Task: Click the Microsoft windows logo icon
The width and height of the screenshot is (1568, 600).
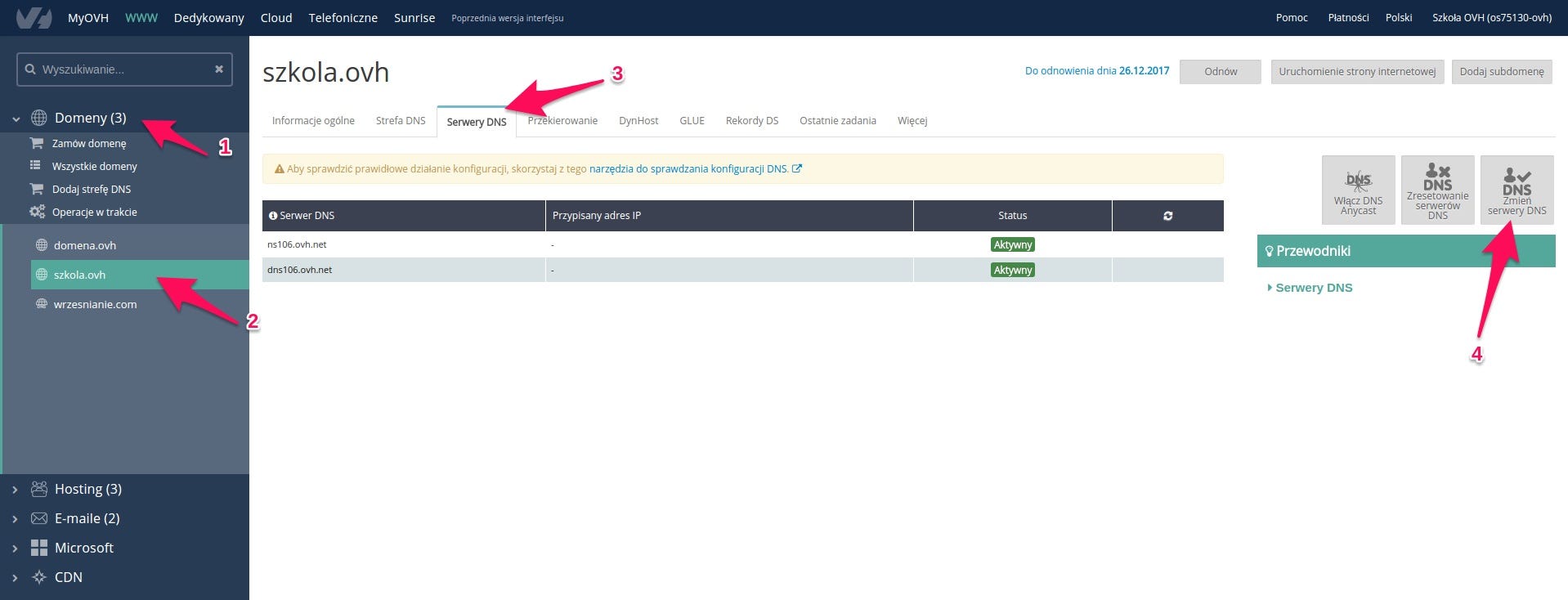Action: coord(38,548)
